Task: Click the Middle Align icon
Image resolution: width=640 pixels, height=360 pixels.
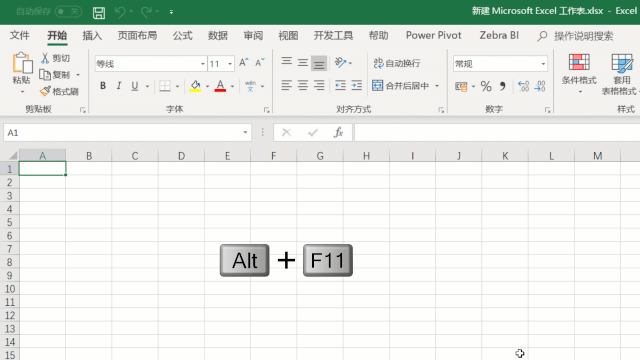Action: pos(303,62)
